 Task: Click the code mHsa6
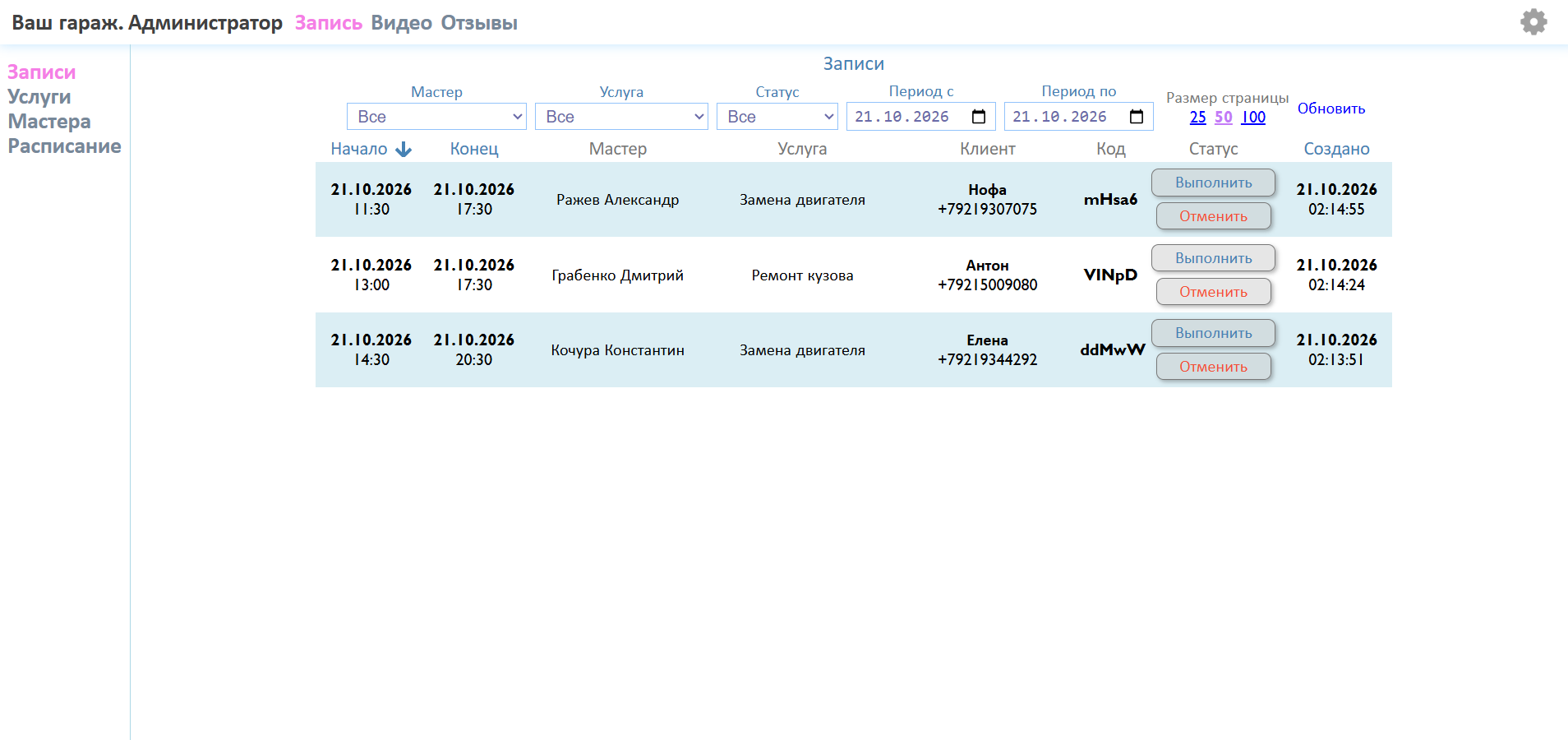(1110, 199)
